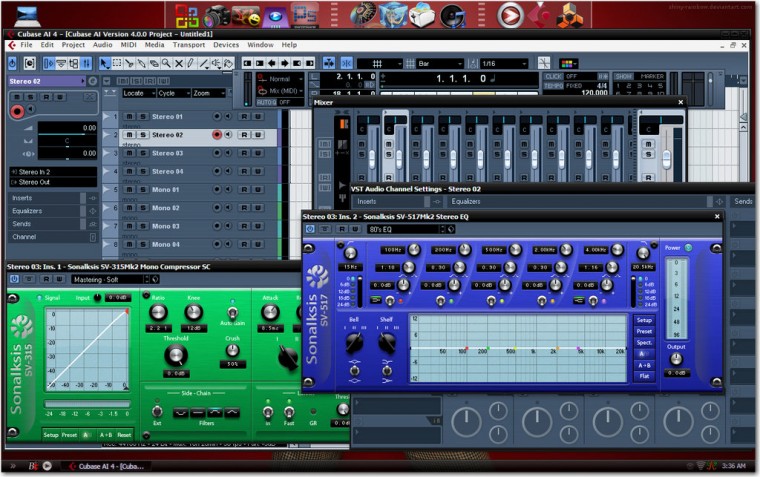Open the Devices menu
The image size is (760, 477).
226,45
